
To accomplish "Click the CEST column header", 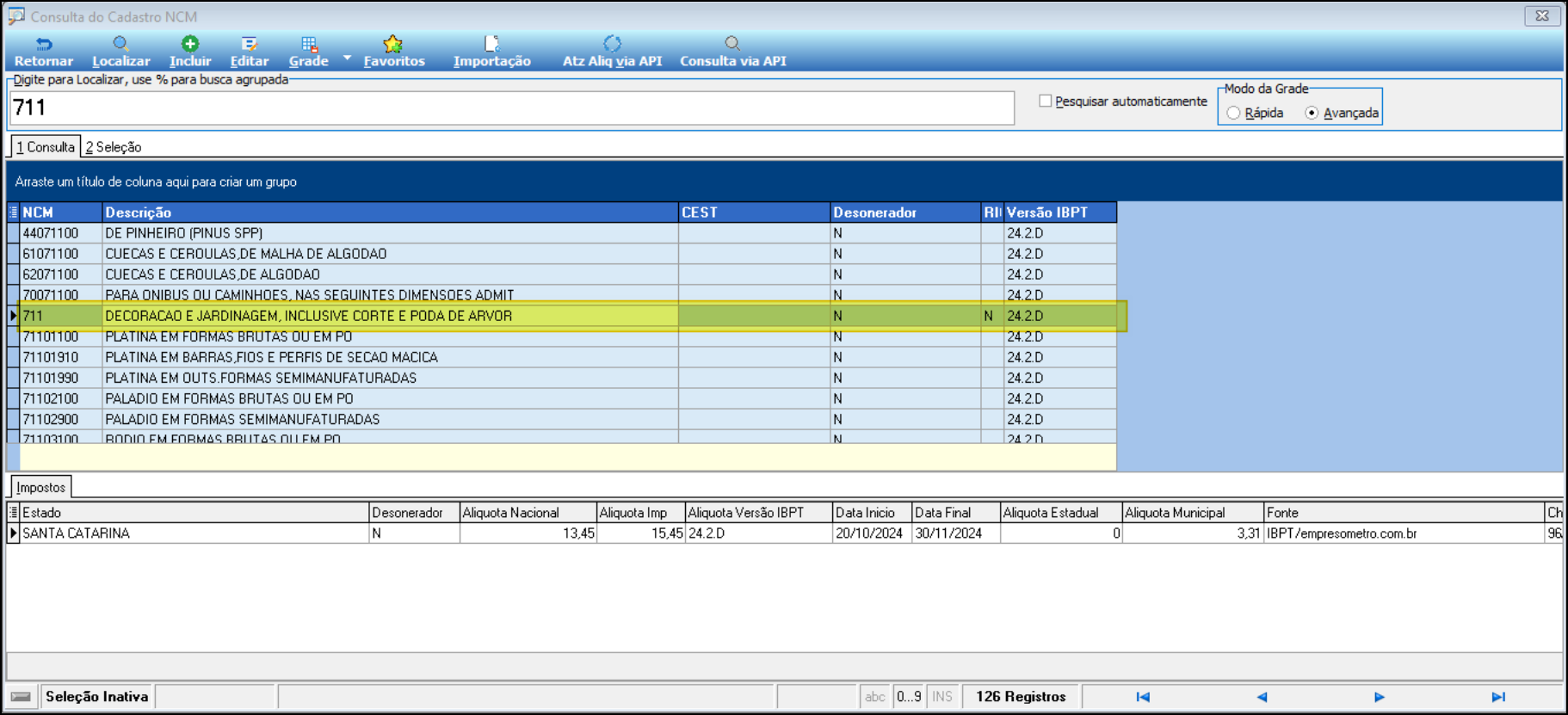I will coord(754,213).
